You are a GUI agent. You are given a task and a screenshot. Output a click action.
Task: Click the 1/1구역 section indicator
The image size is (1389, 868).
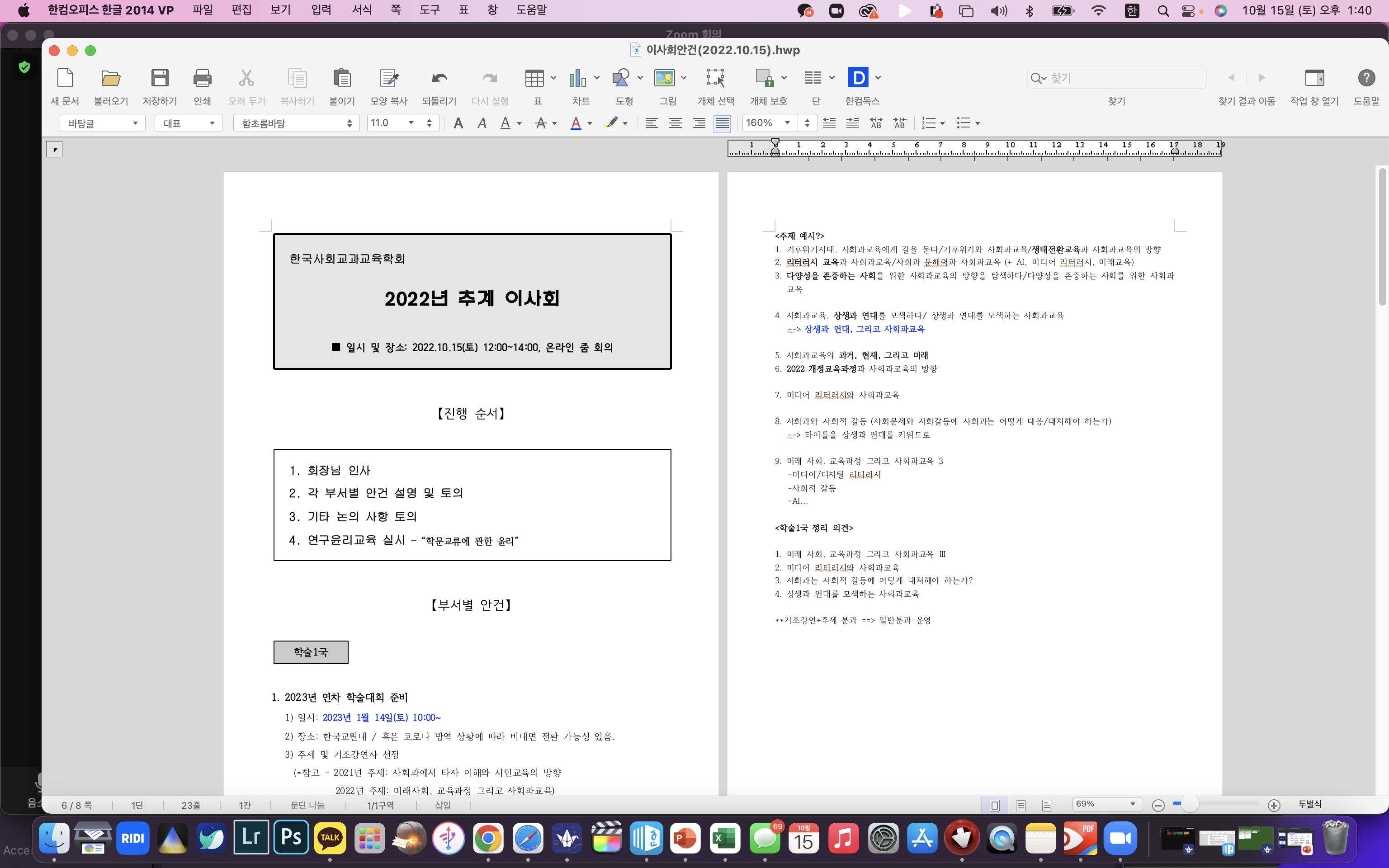tap(380, 806)
